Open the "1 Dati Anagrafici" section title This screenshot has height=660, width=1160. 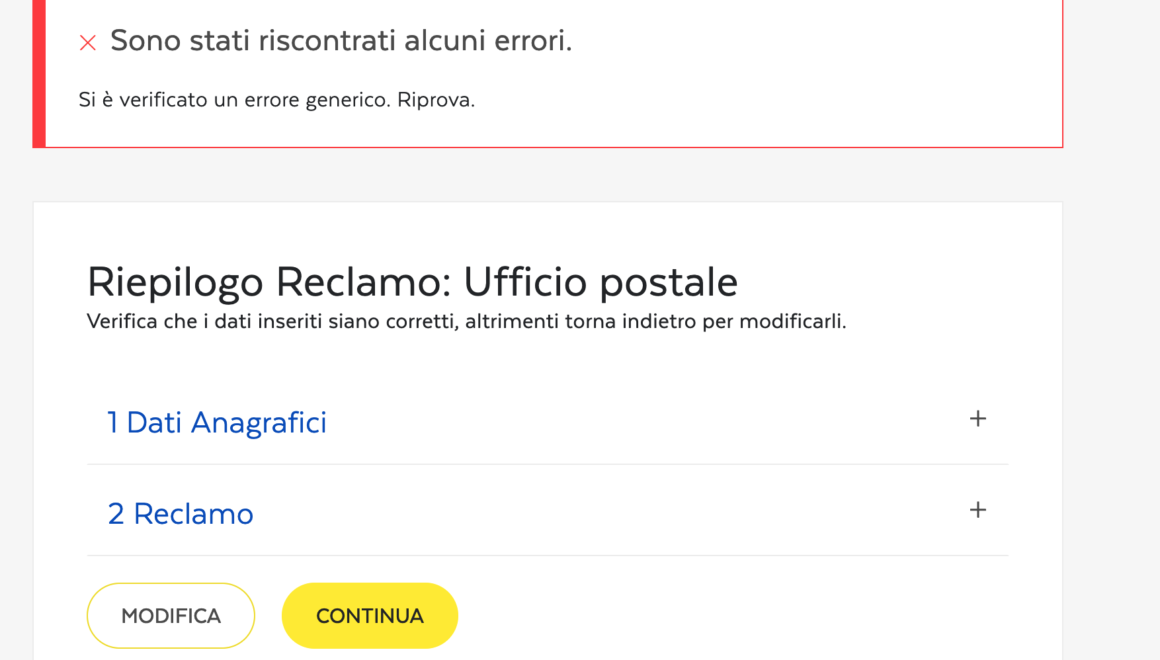coord(217,423)
